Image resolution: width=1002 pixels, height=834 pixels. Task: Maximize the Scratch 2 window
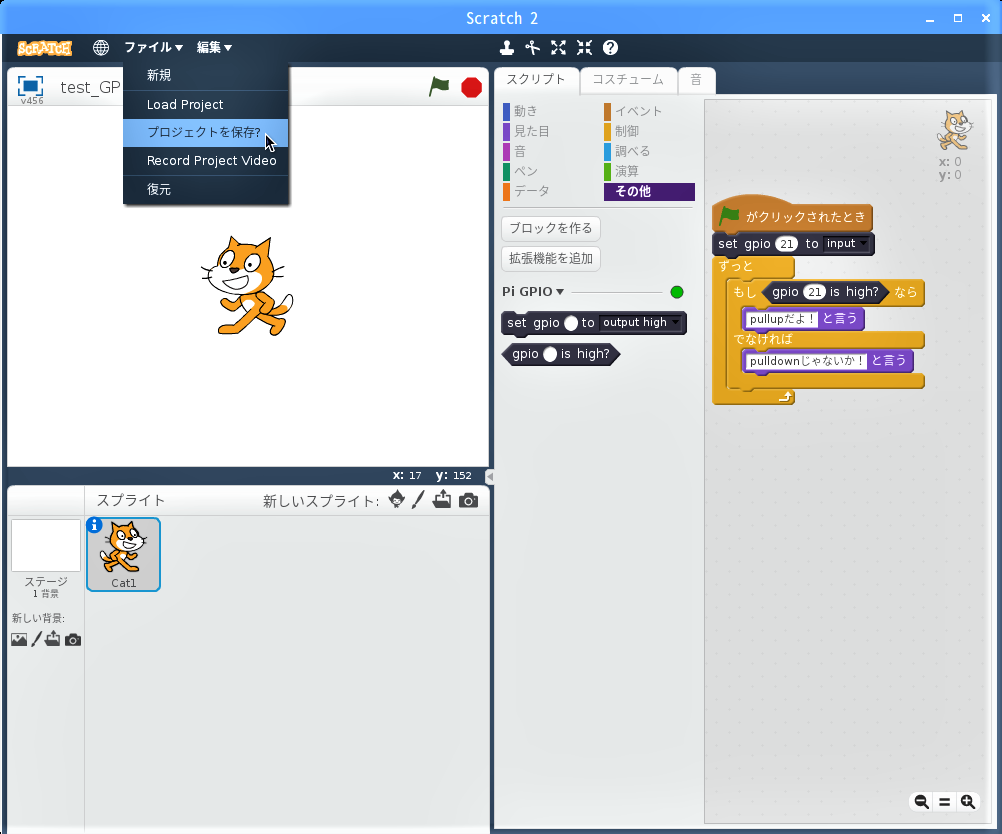click(958, 18)
